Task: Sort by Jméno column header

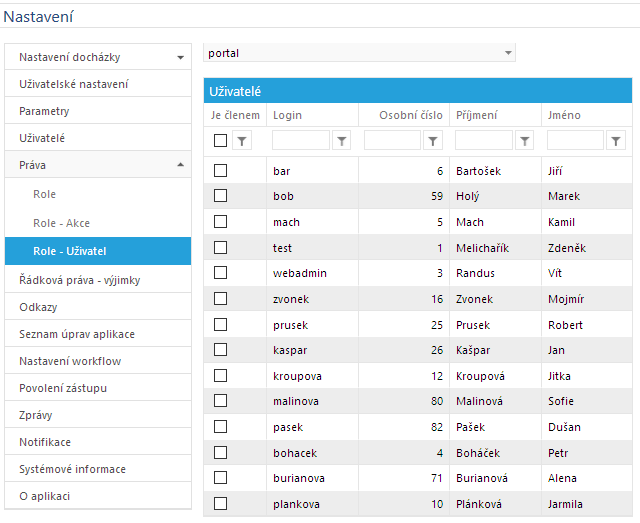Action: [x=587, y=115]
